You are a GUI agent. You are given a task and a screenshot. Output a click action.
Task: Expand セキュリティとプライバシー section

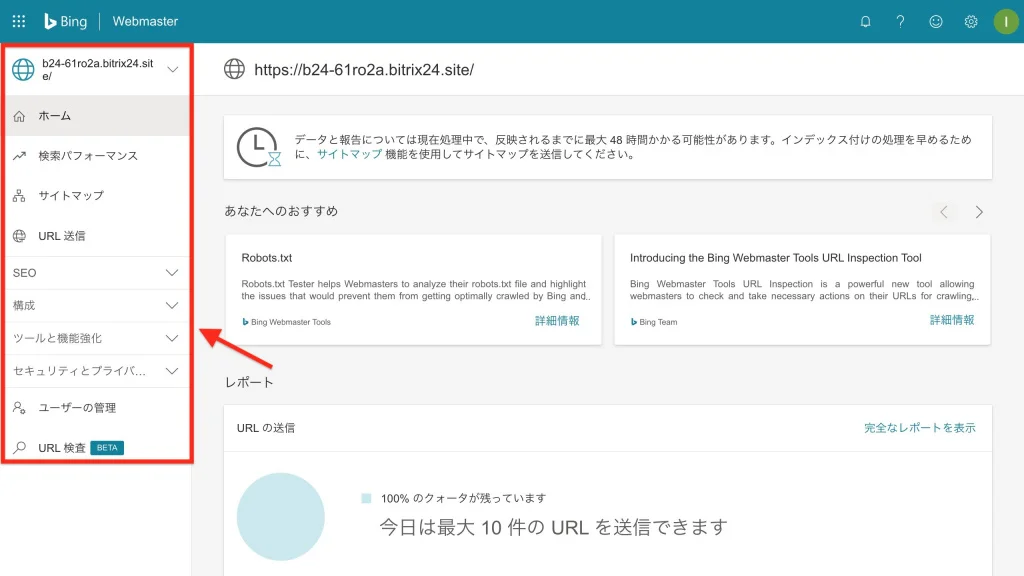click(97, 371)
